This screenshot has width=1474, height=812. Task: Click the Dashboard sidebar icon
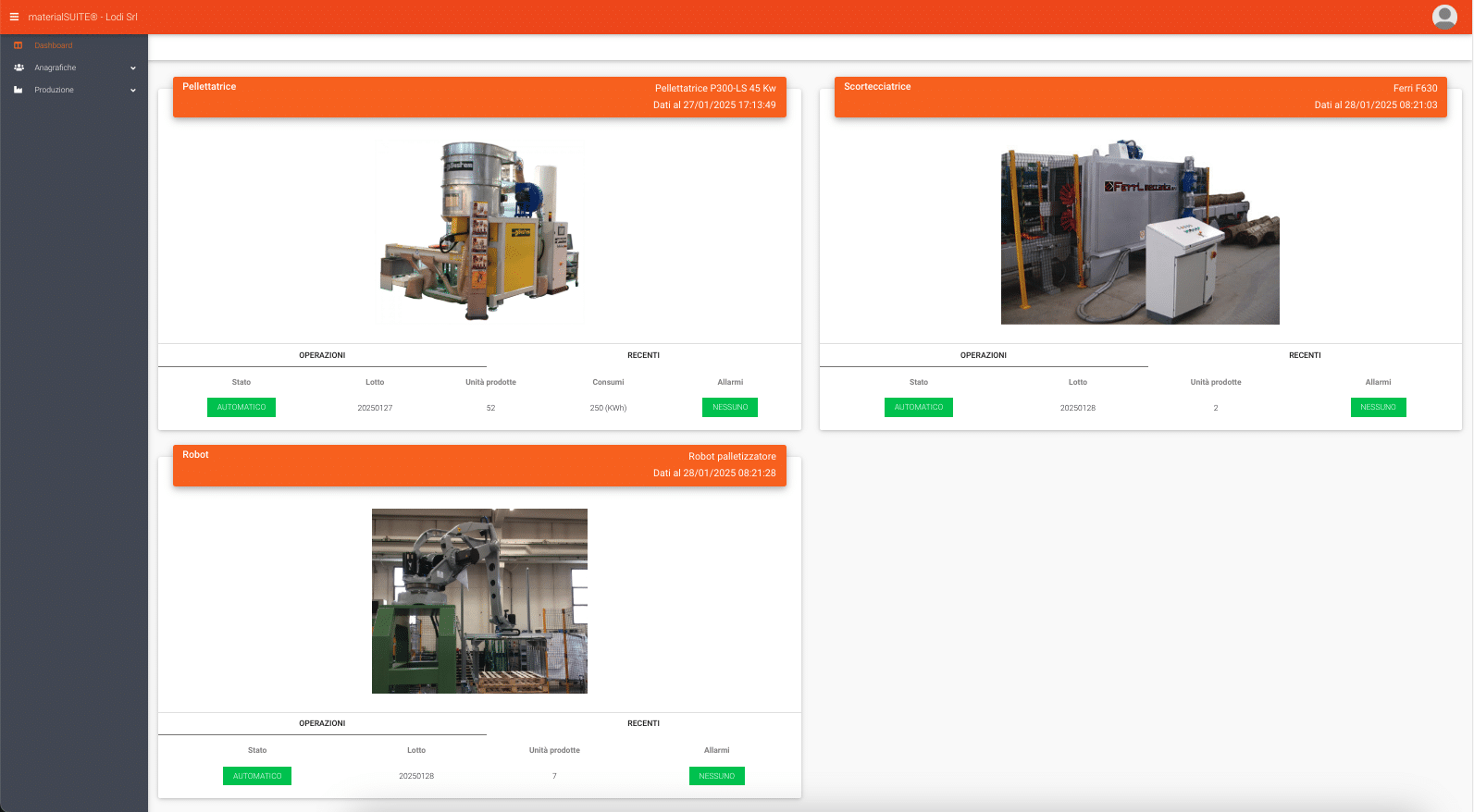18,45
